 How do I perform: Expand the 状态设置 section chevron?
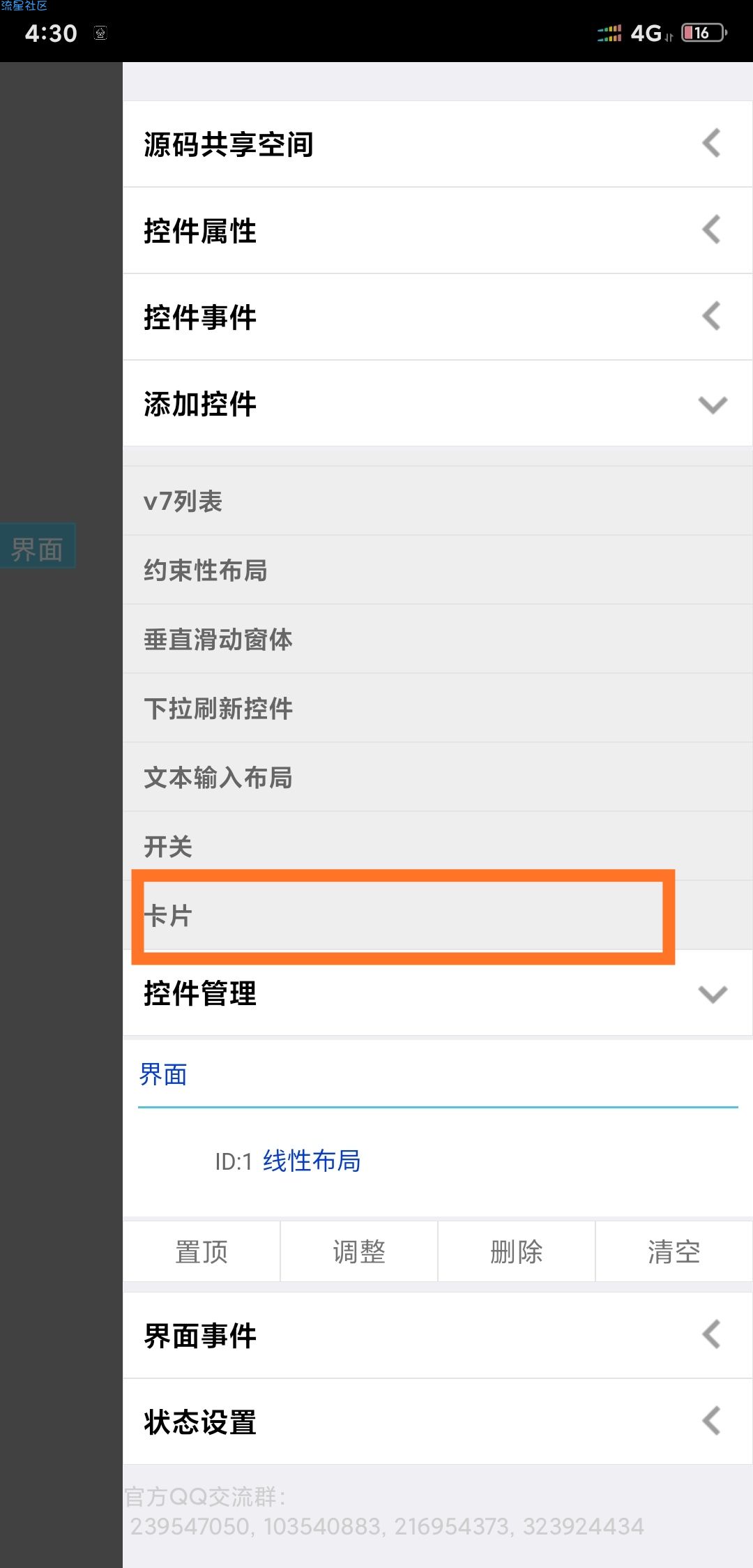711,1422
